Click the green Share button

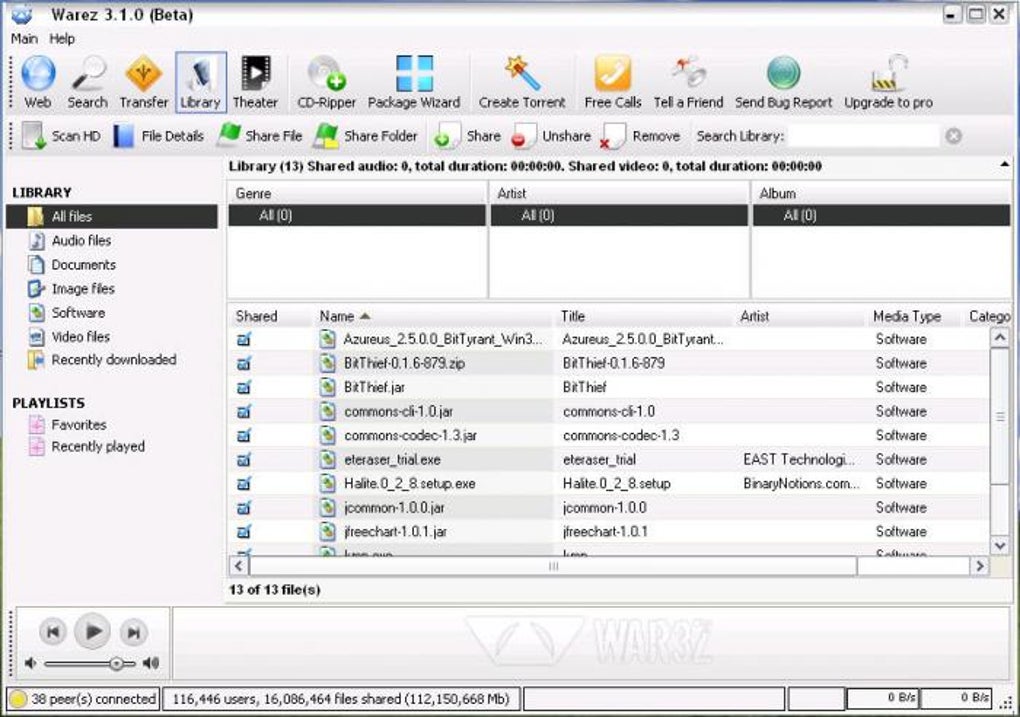(466, 136)
